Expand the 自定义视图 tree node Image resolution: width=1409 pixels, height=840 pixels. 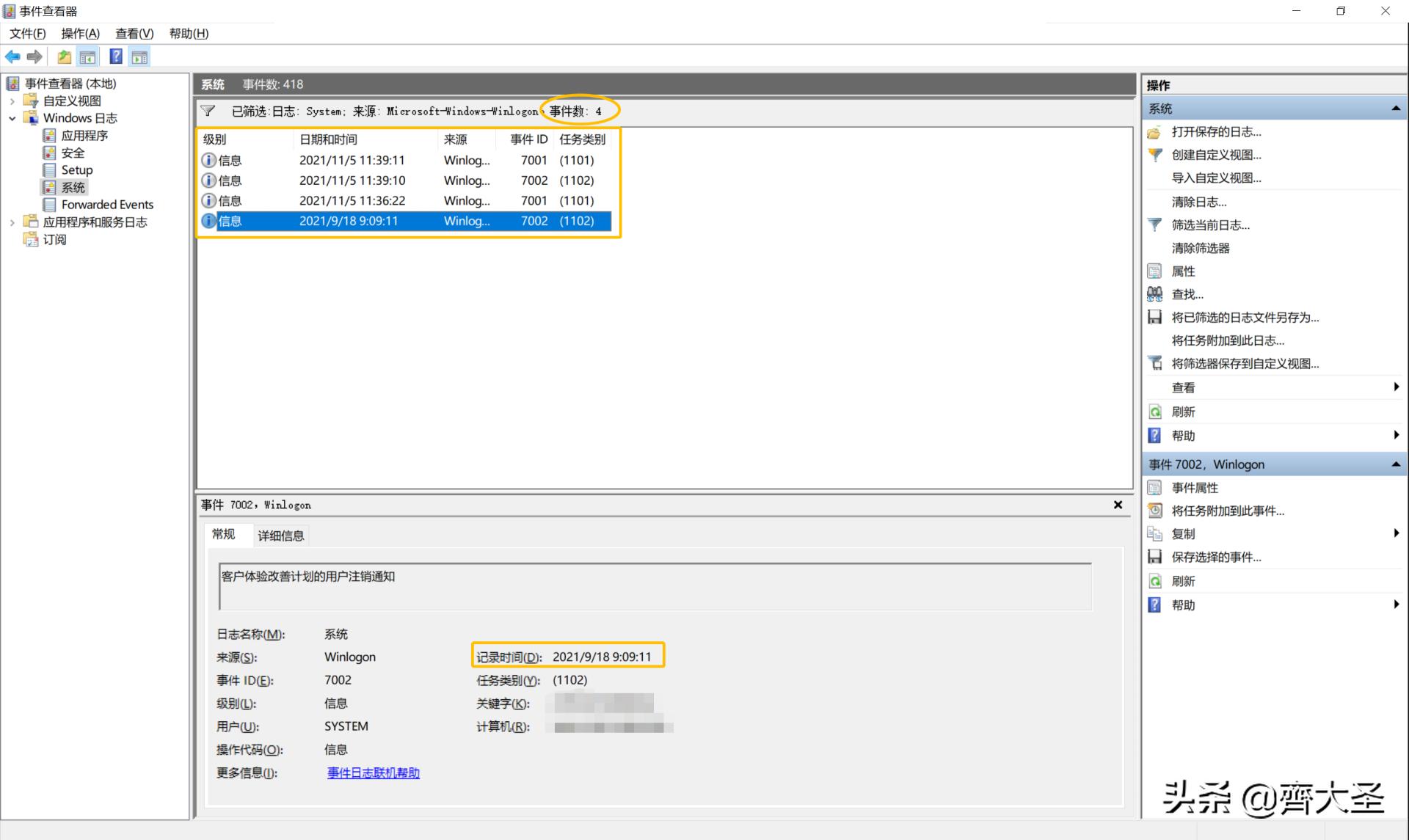[12, 101]
